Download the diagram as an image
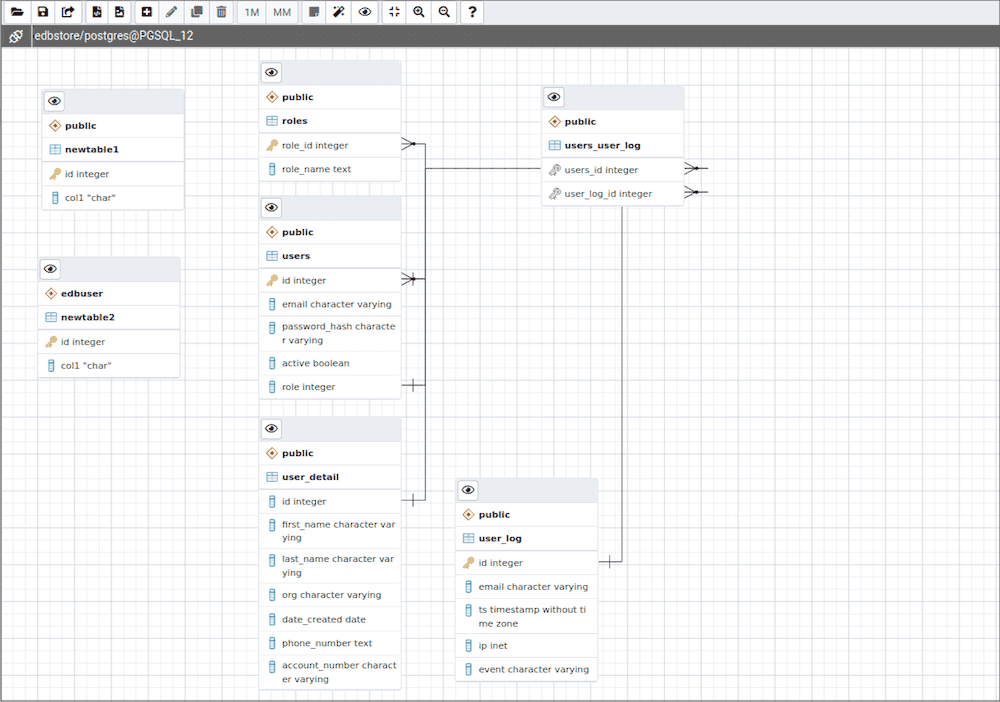The image size is (1000, 702). (x=119, y=11)
